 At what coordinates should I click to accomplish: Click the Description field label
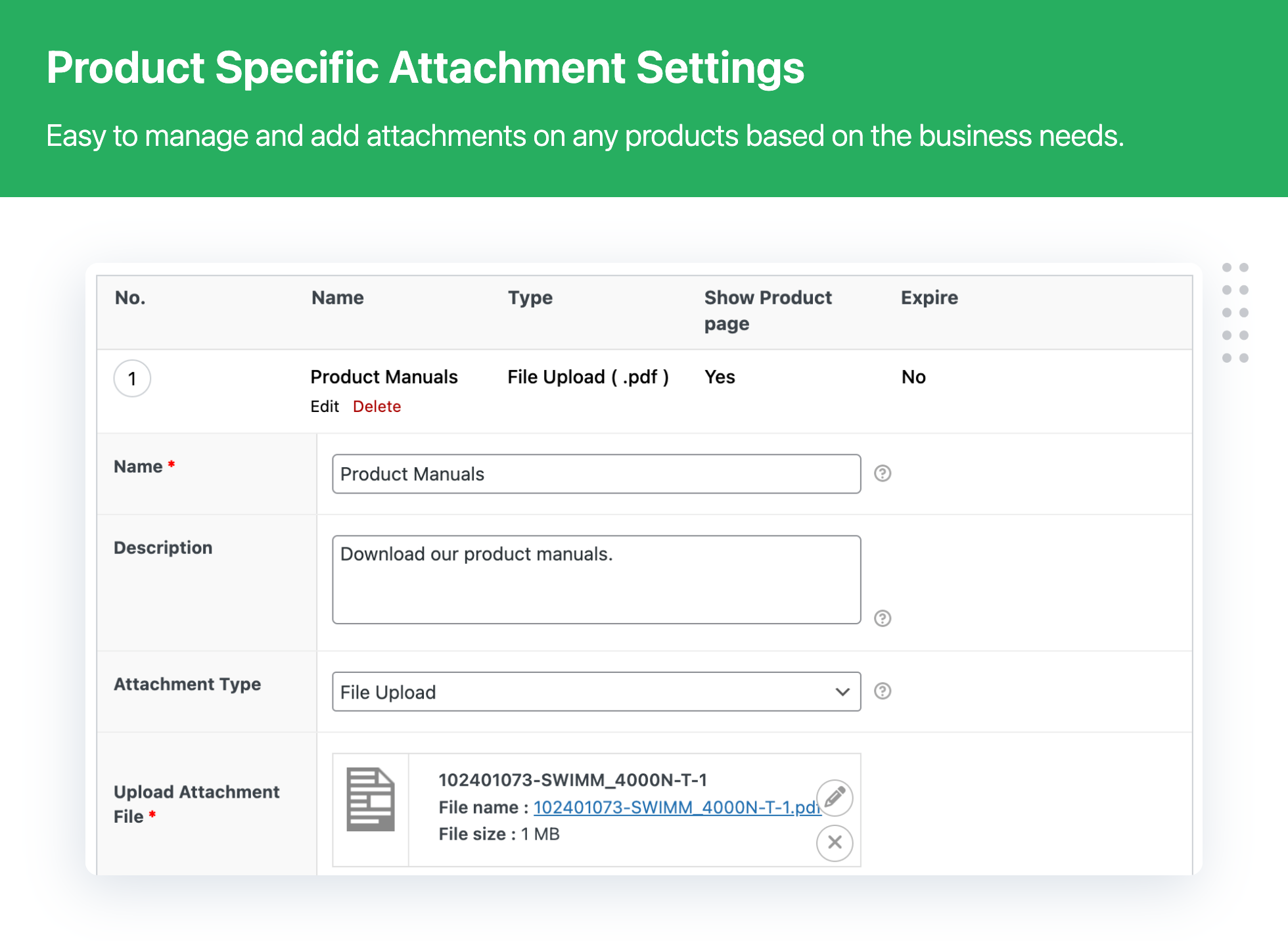163,547
